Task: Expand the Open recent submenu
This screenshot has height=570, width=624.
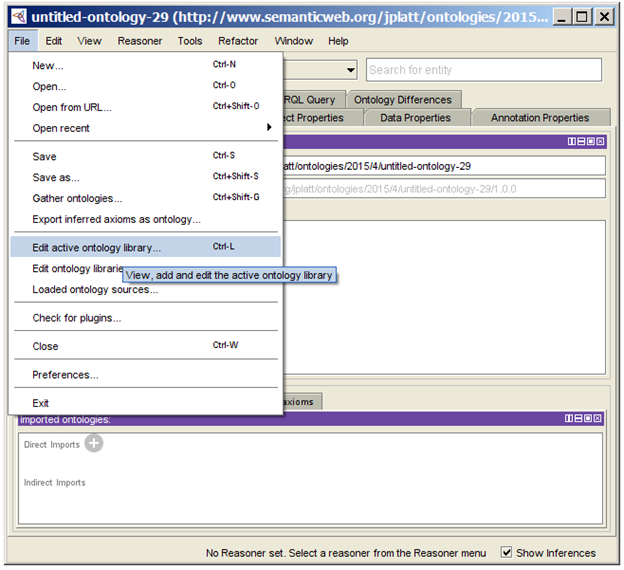Action: point(143,128)
